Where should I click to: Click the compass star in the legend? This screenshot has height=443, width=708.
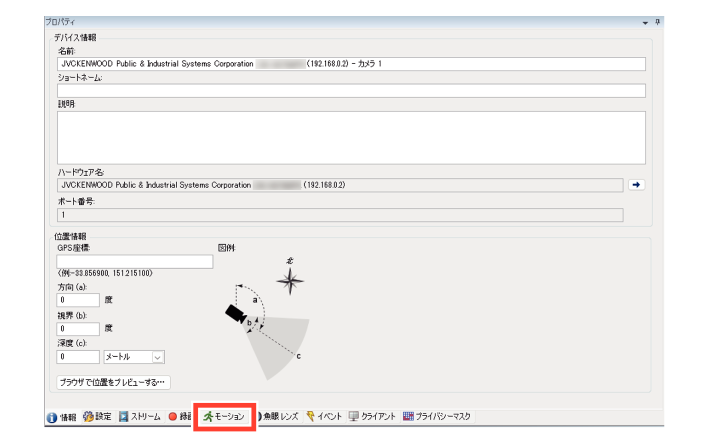(290, 281)
